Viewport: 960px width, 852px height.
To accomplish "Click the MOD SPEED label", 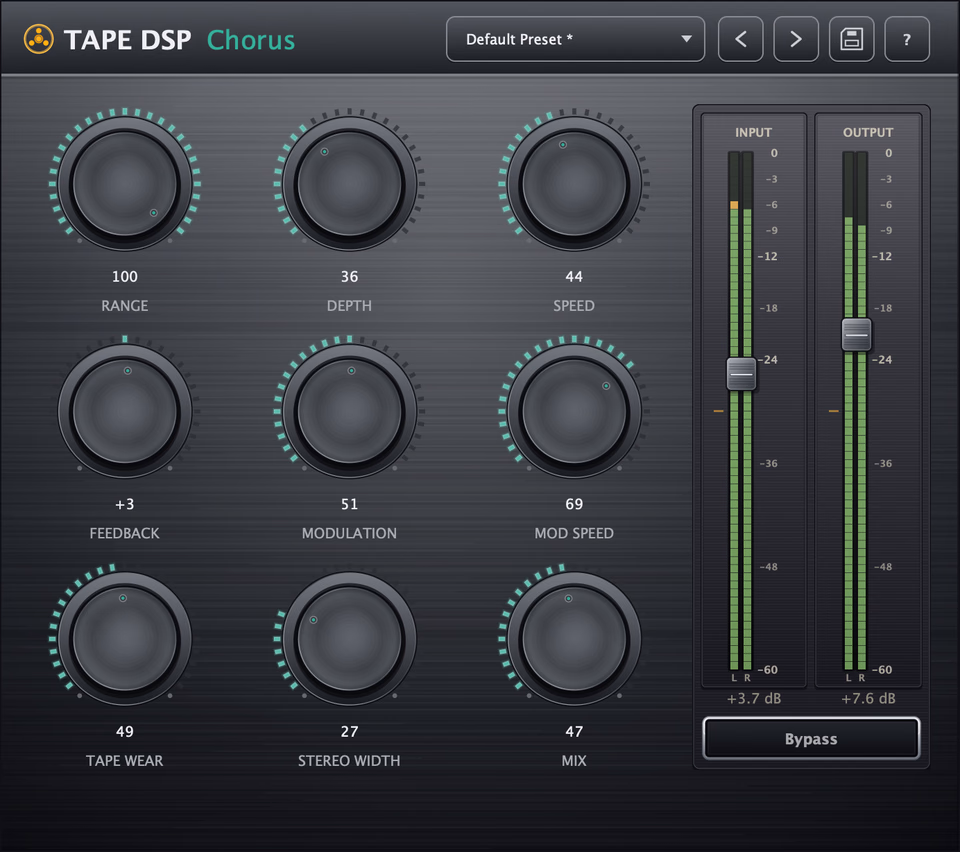I will coord(574,533).
